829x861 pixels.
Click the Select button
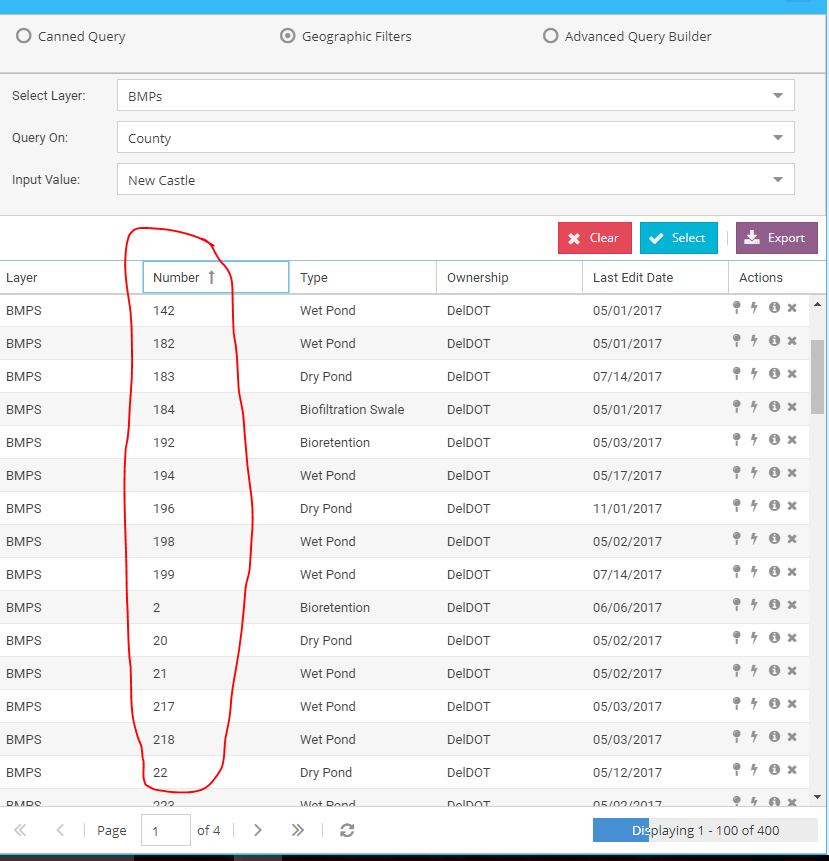coord(679,238)
